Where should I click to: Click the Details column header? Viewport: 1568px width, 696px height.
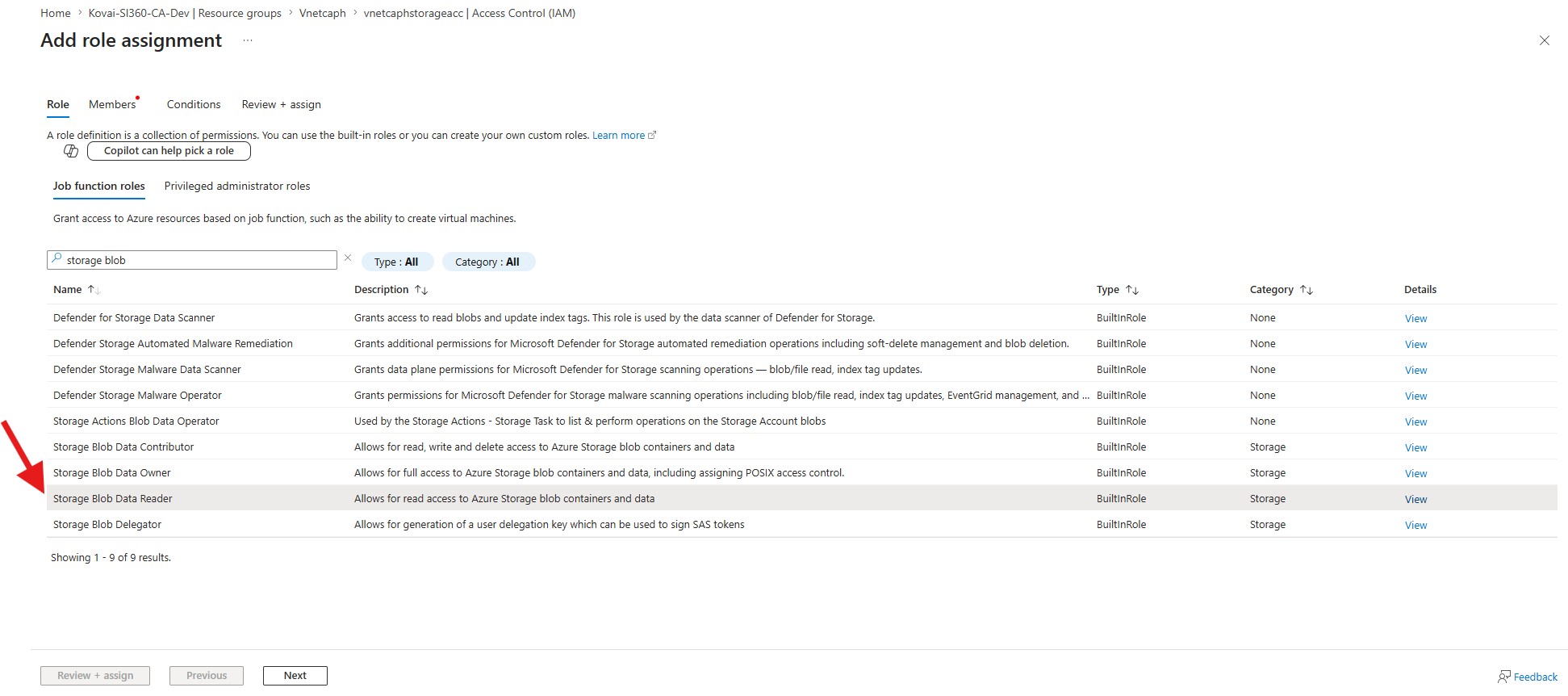pyautogui.click(x=1420, y=290)
